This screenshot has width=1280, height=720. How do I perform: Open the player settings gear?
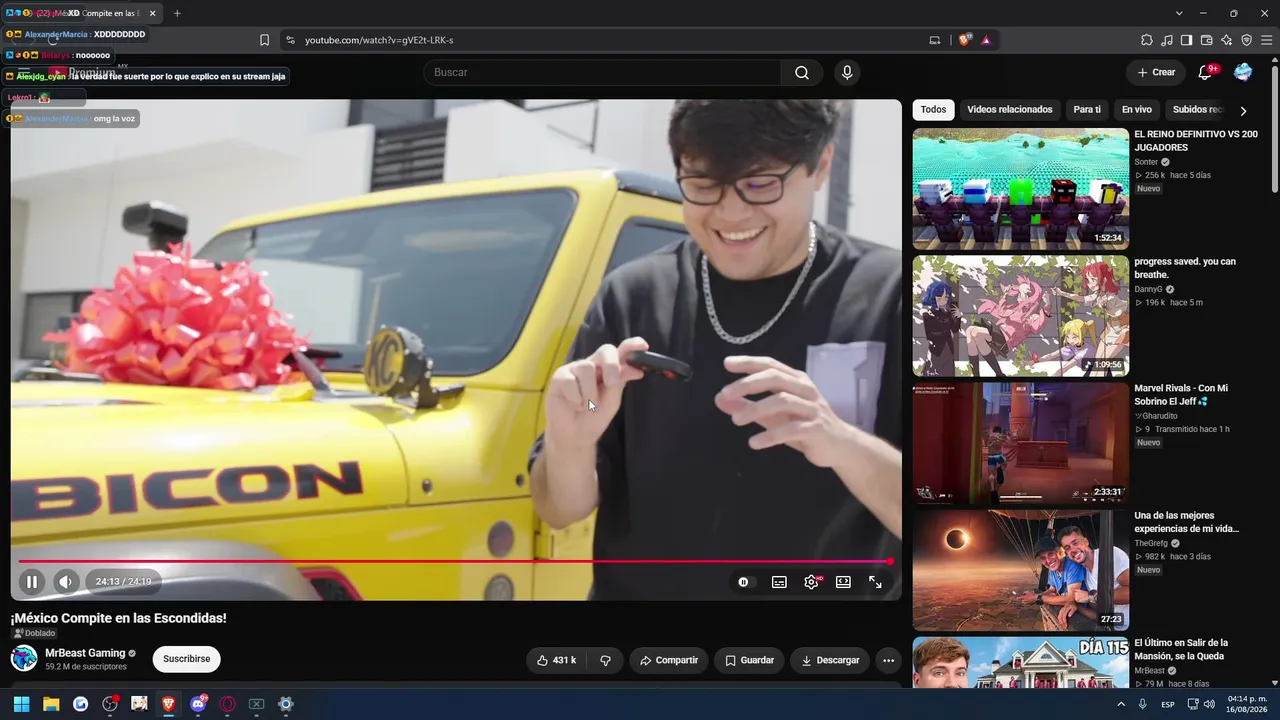tap(811, 582)
